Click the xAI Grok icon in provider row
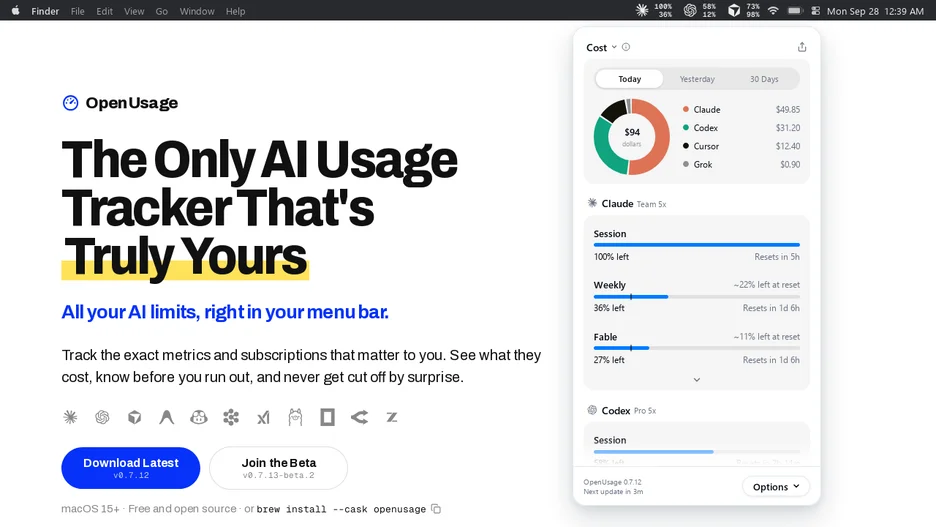This screenshot has width=936, height=527. [263, 417]
